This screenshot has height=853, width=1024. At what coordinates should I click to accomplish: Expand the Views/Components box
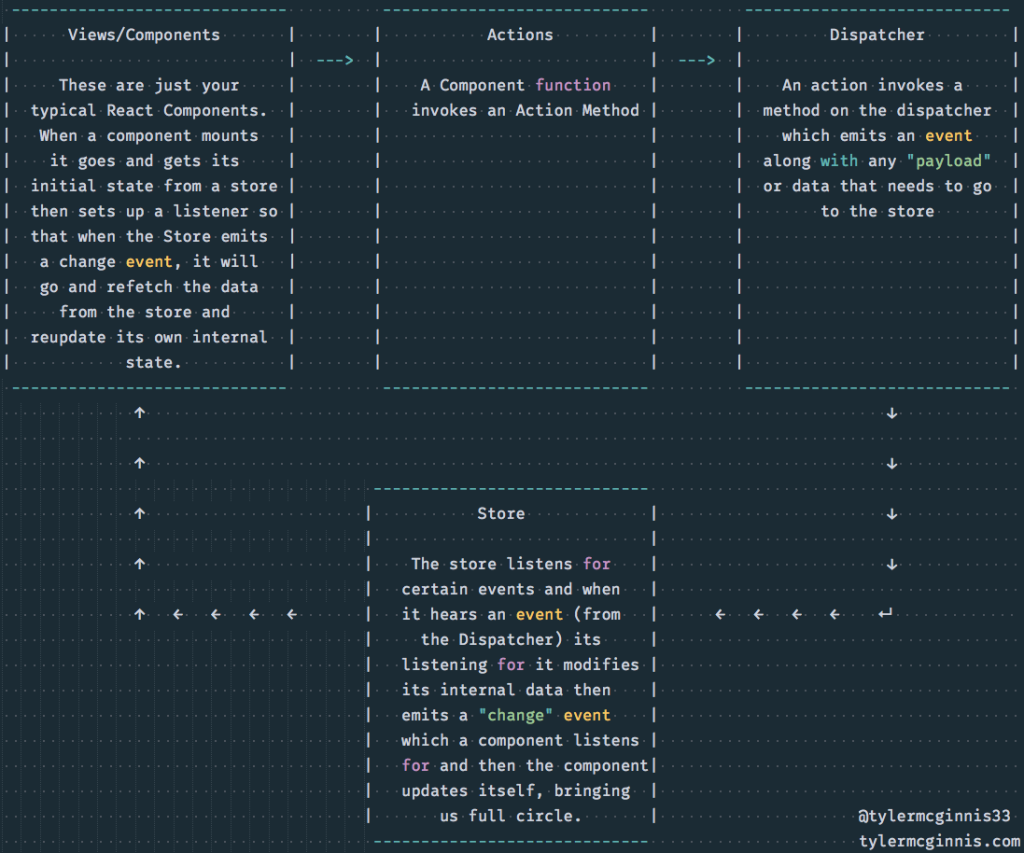click(145, 34)
